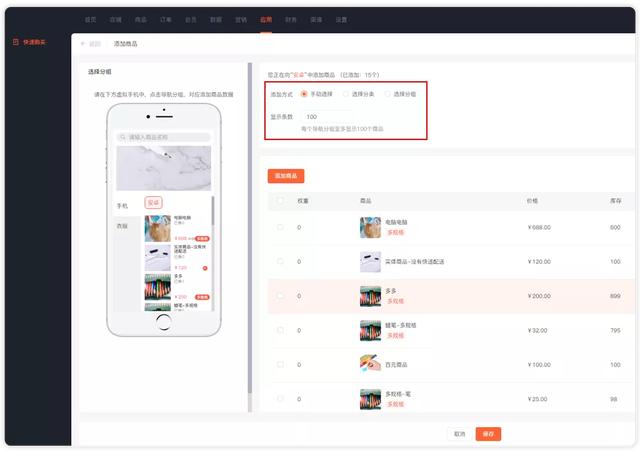Click the cat thumbnail in the ¥688.00 table row
640x454 pixels.
point(370,227)
